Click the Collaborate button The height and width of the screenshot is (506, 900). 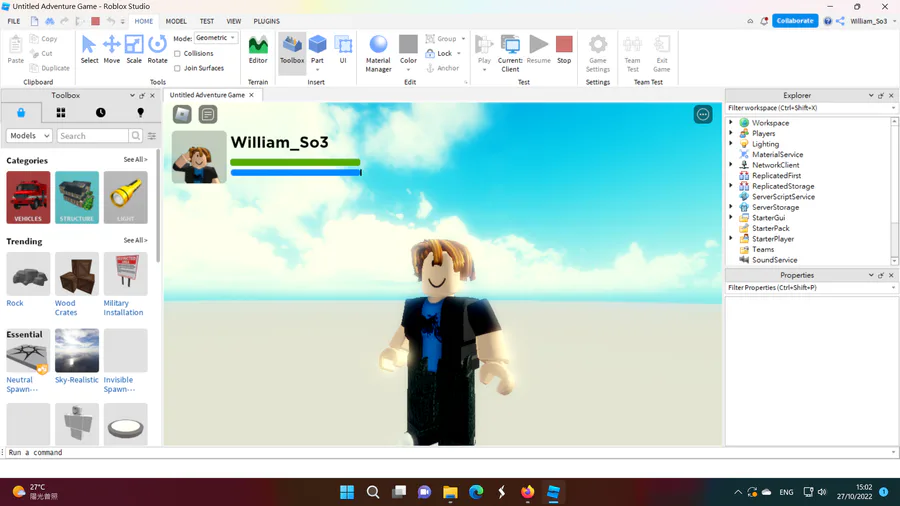tap(795, 21)
